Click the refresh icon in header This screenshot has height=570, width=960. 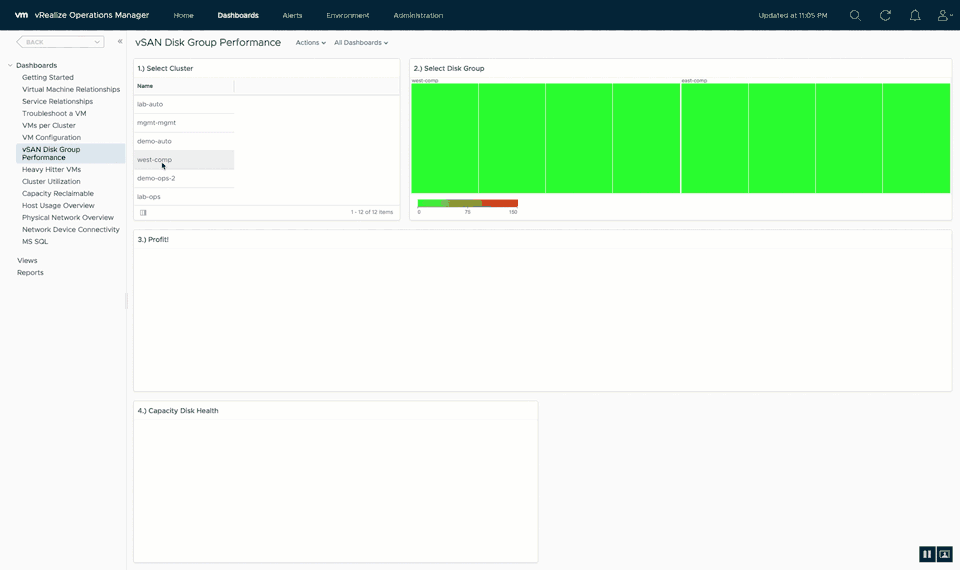[885, 15]
